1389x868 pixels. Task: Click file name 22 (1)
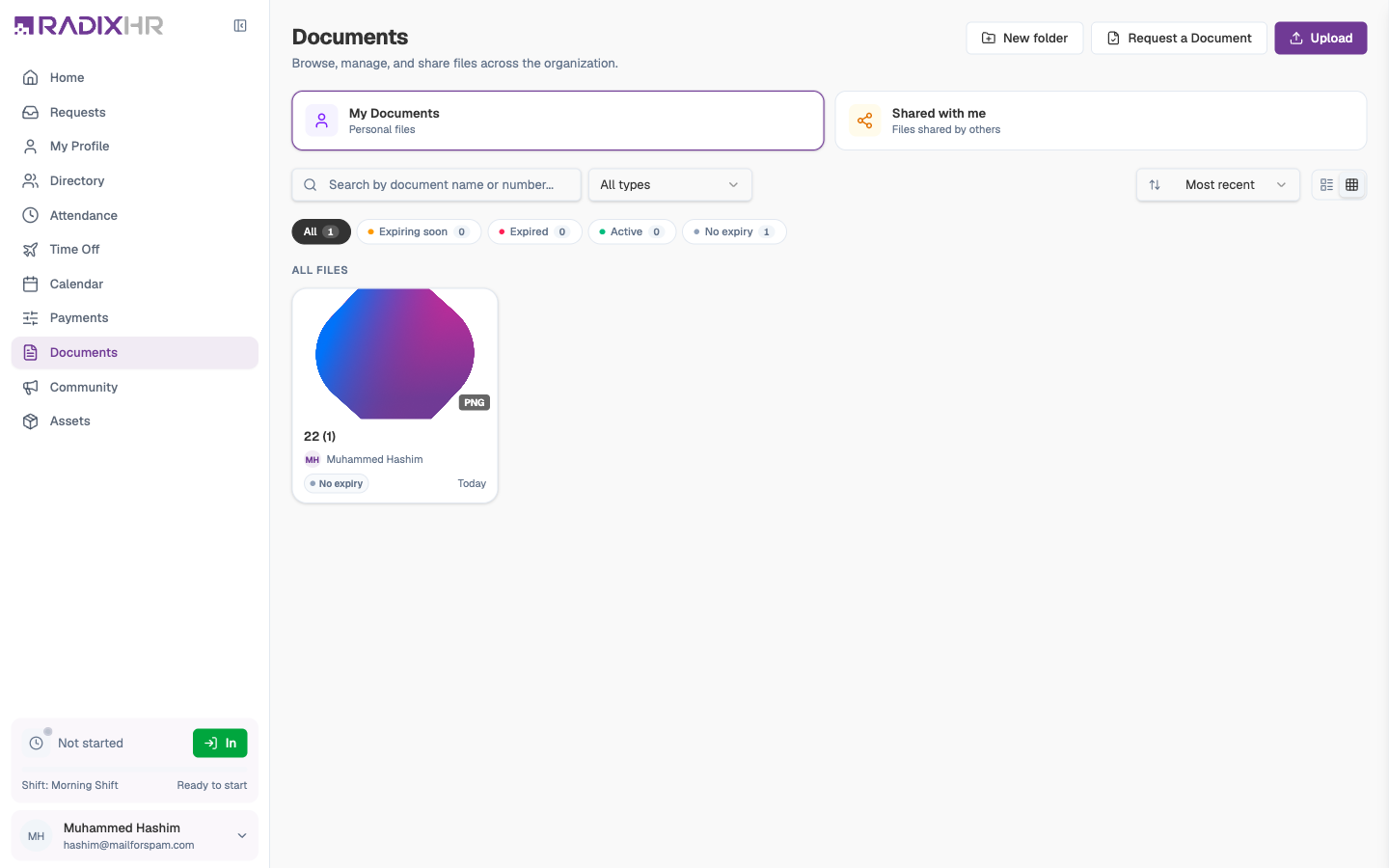[320, 436]
